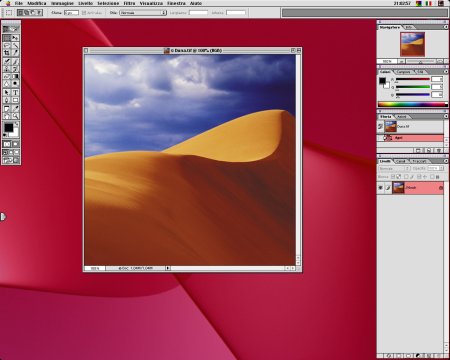Image resolution: width=450 pixels, height=360 pixels.
Task: Open the layer blend mode Normale dropdown
Action: [394, 169]
